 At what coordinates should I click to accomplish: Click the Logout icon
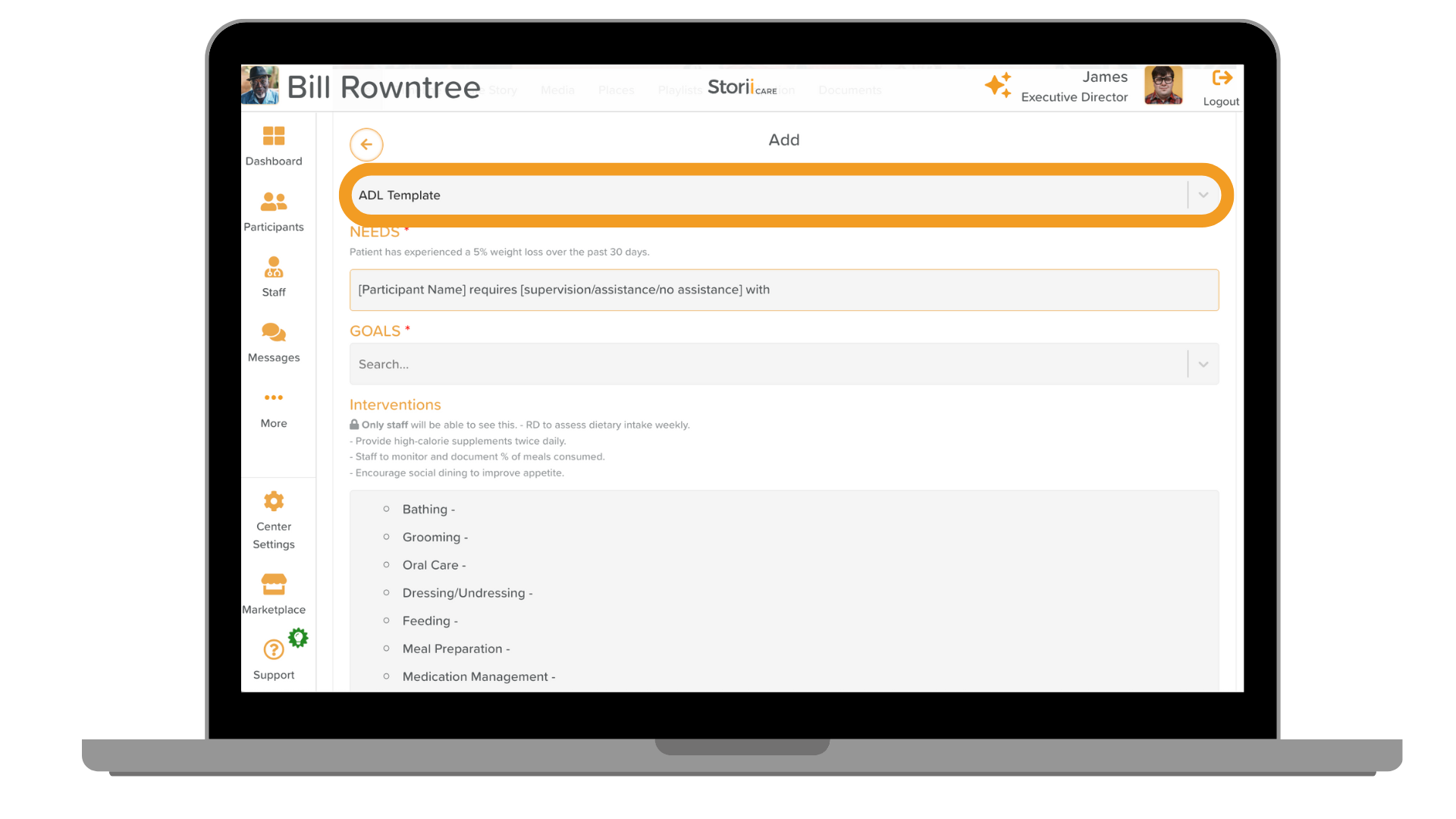tap(1222, 78)
